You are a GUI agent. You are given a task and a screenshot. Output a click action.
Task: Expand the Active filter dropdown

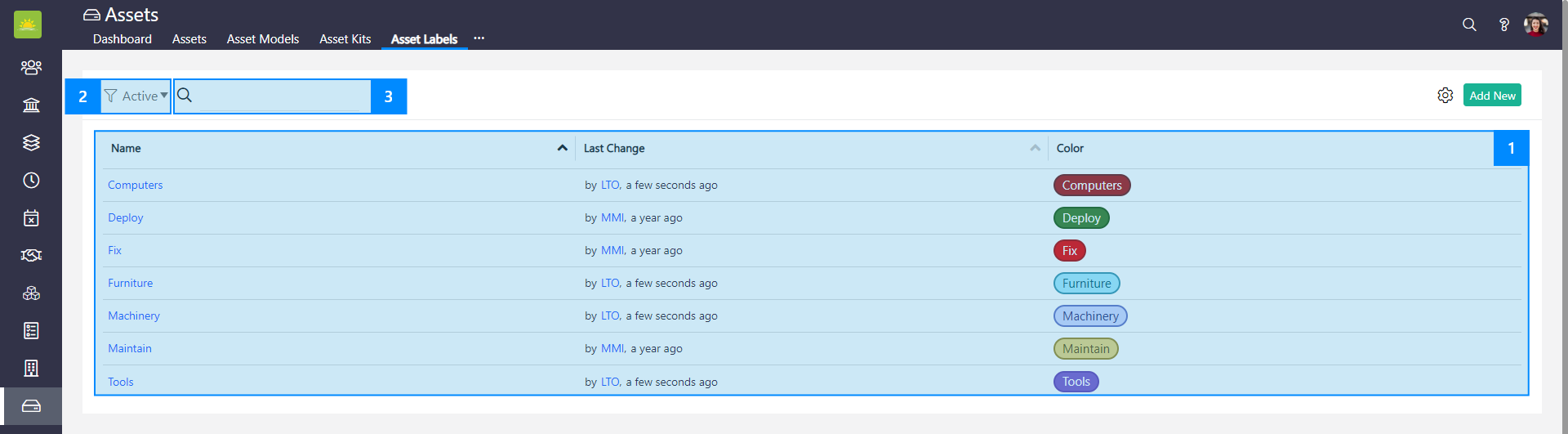point(136,96)
